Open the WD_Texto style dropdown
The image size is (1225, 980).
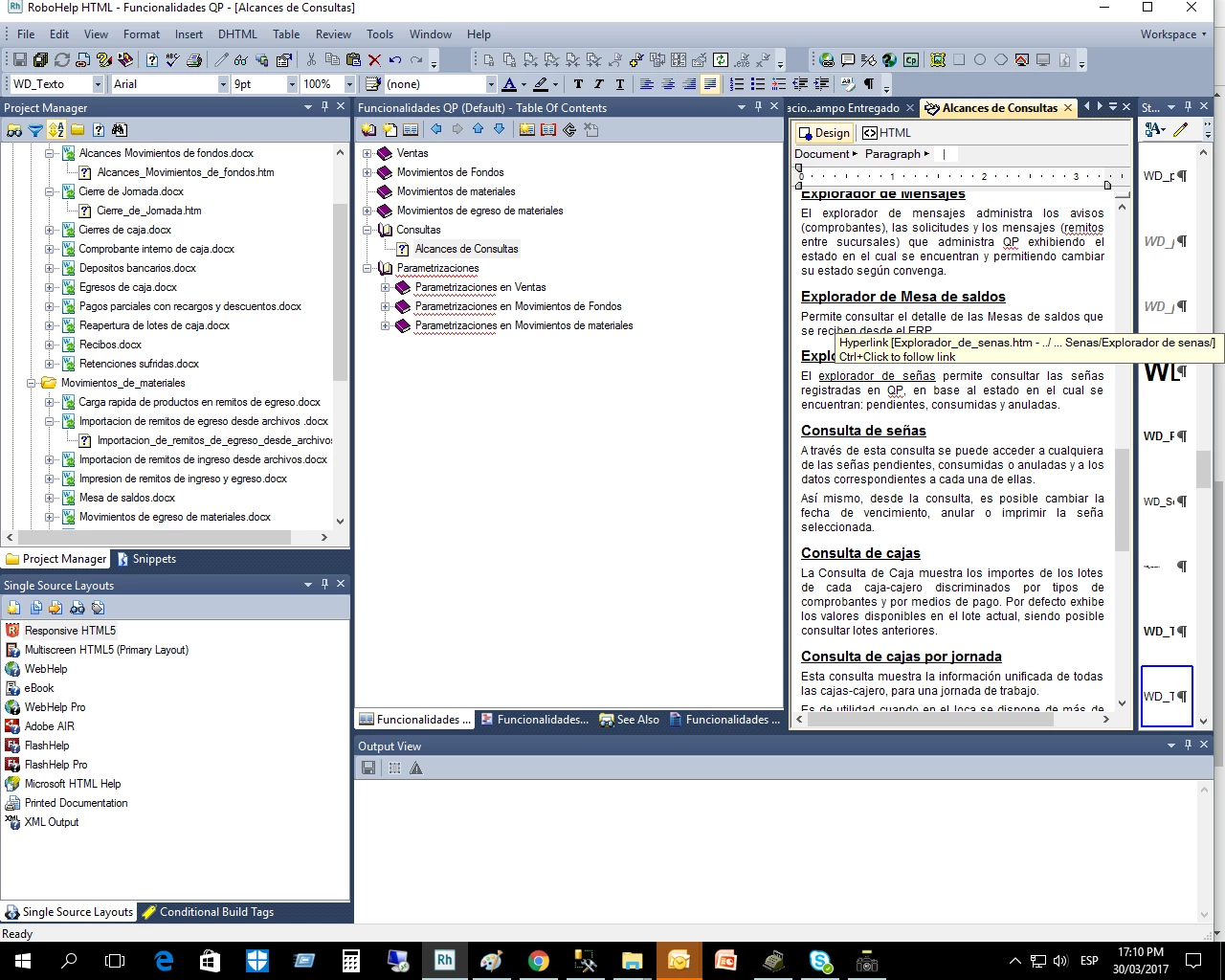(x=98, y=84)
